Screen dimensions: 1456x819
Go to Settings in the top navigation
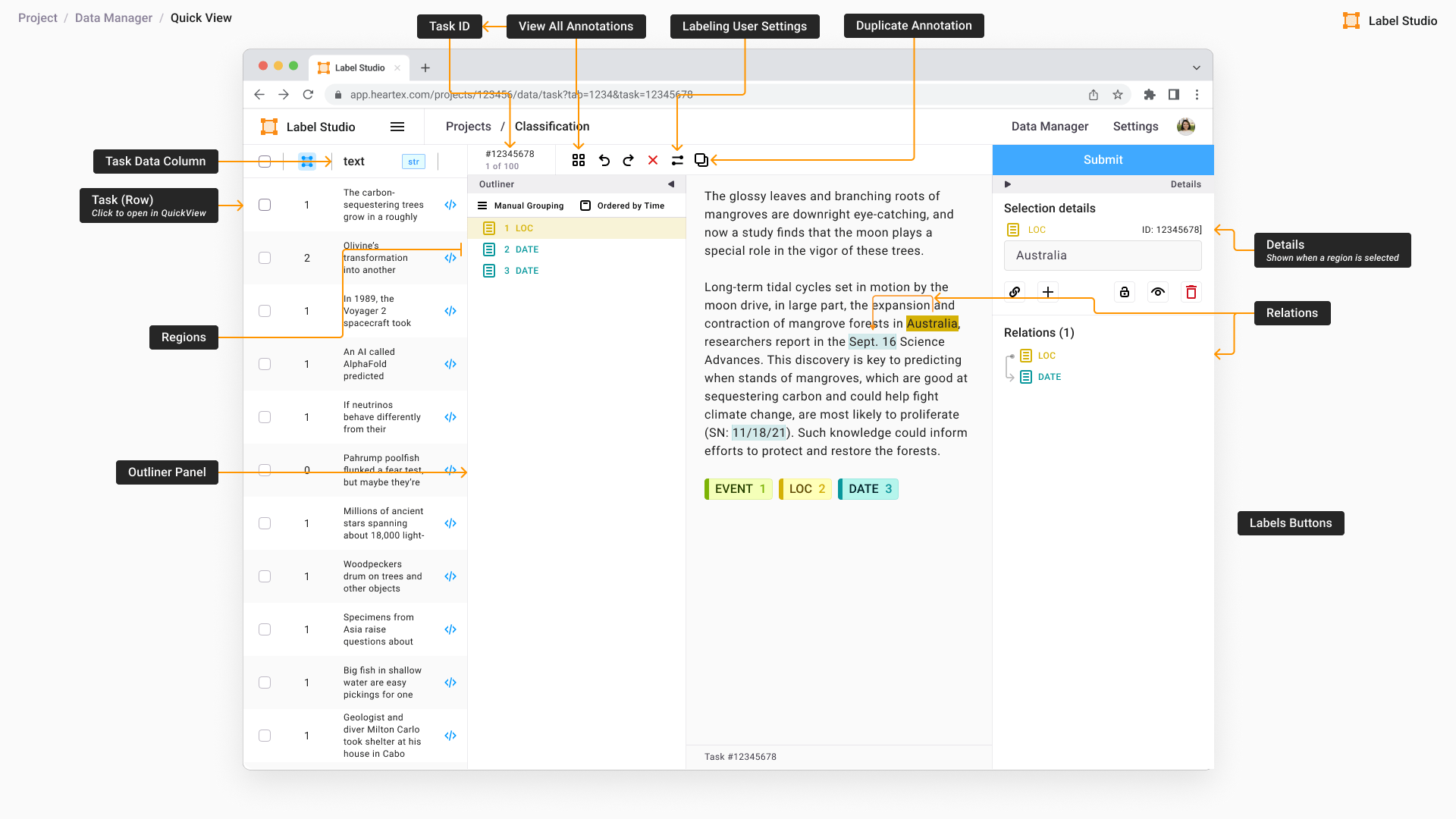pos(1135,127)
